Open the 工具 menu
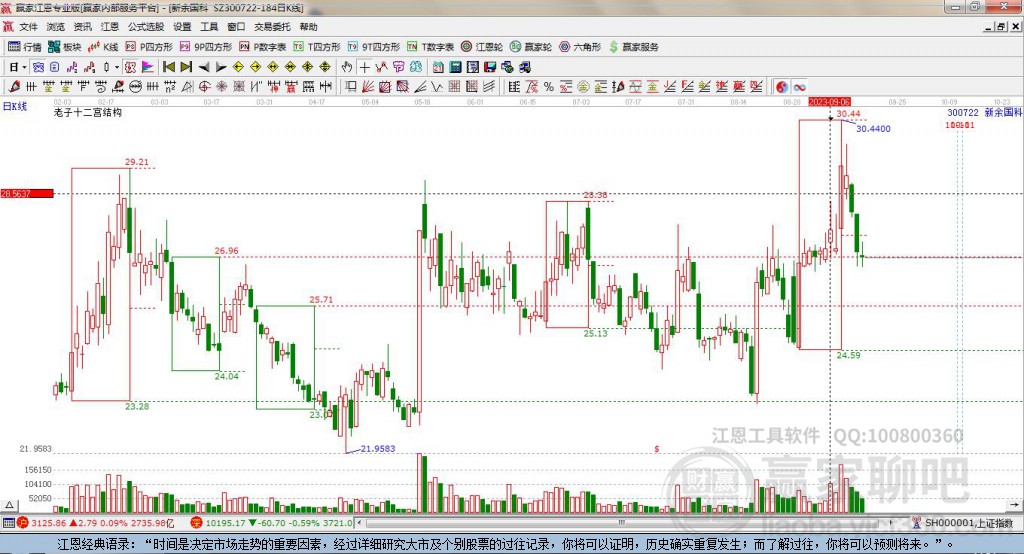Screen dimensions: 1024x554 pyautogui.click(x=209, y=27)
